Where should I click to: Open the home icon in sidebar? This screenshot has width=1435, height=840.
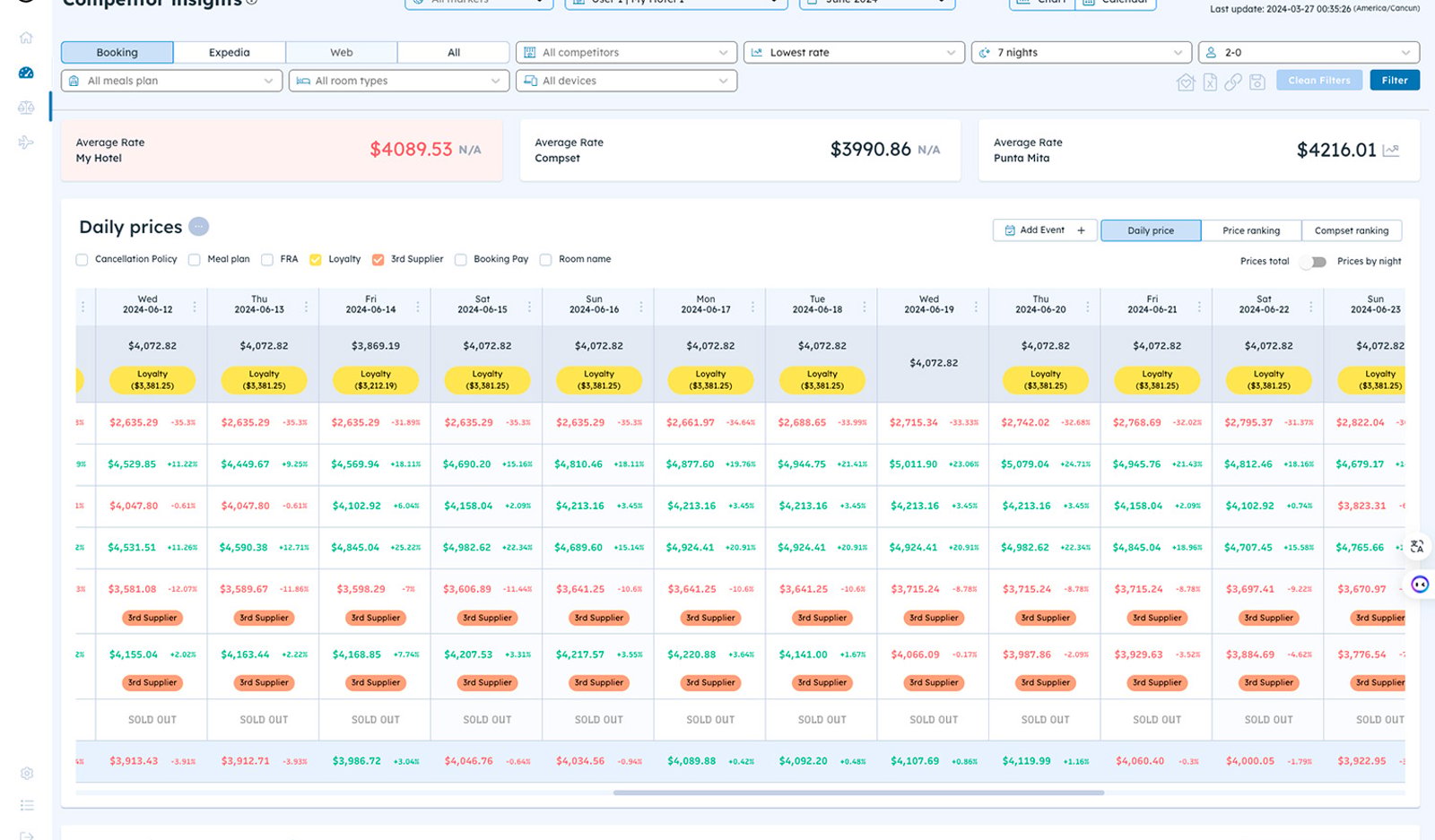(x=26, y=38)
